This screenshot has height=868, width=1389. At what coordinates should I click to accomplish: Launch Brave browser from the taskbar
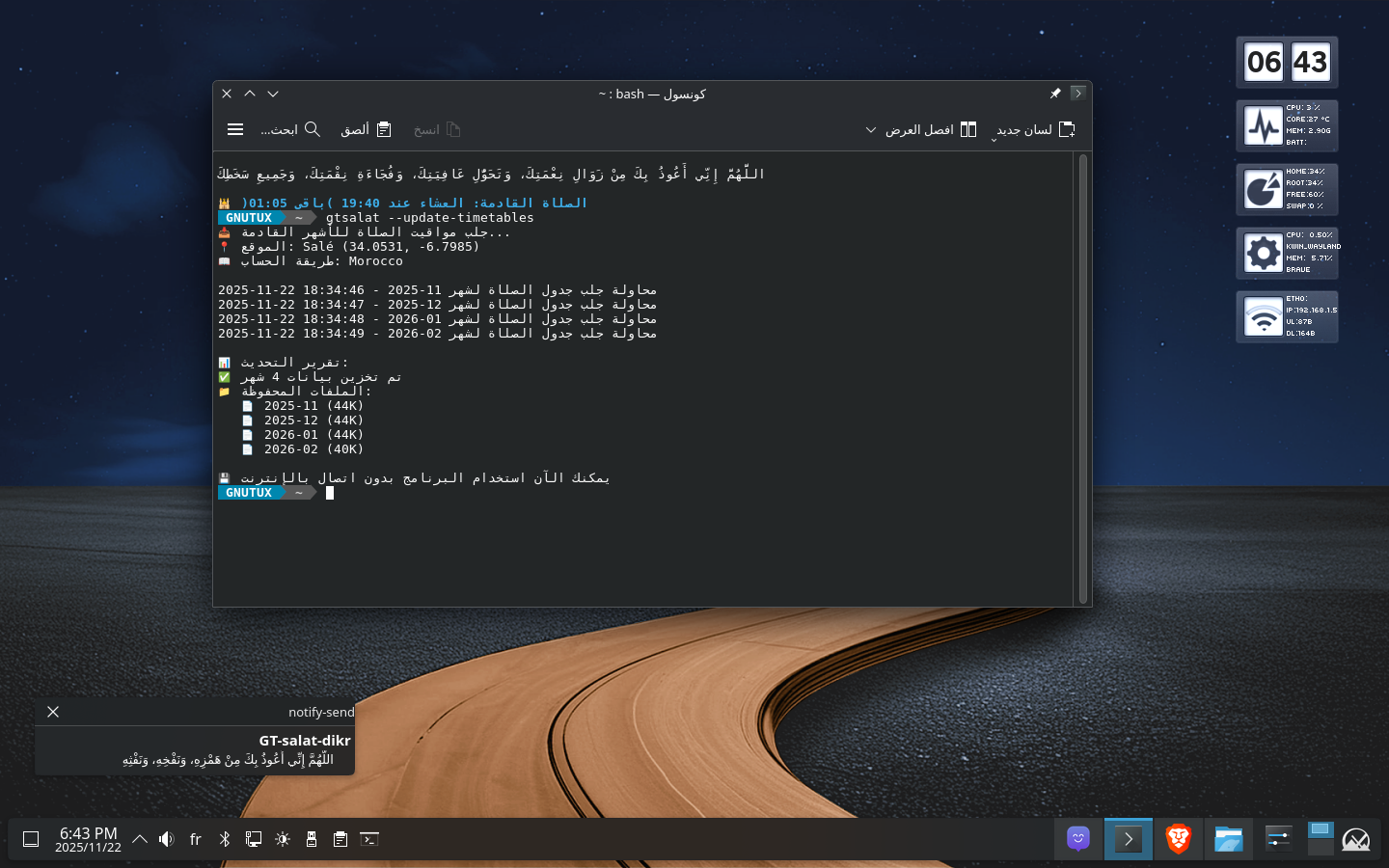pos(1178,839)
